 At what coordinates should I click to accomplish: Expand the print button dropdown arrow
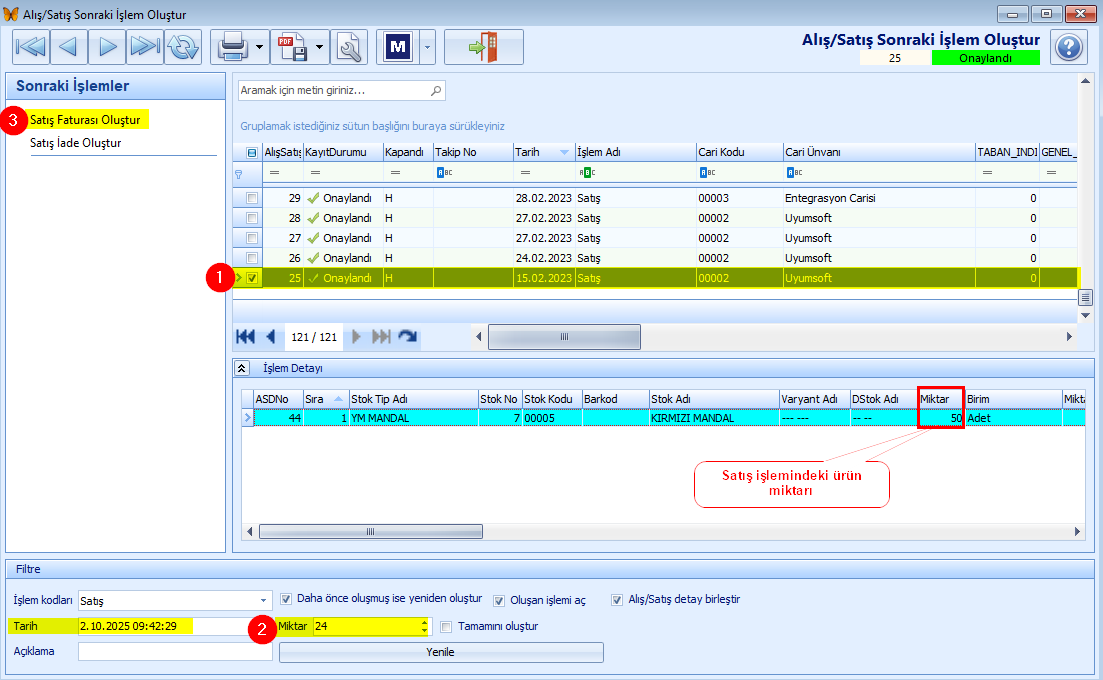point(257,46)
